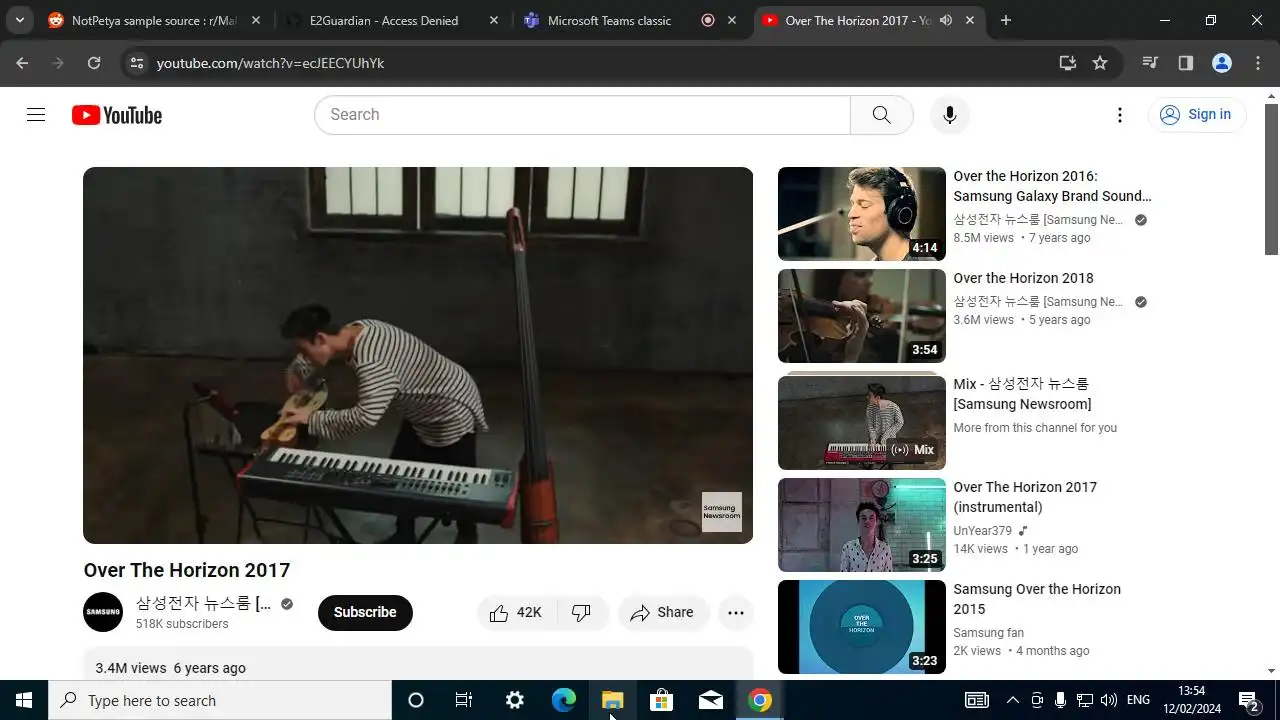Viewport: 1280px width, 720px height.
Task: Click channel name 'UnYear379'
Action: pyautogui.click(x=983, y=531)
